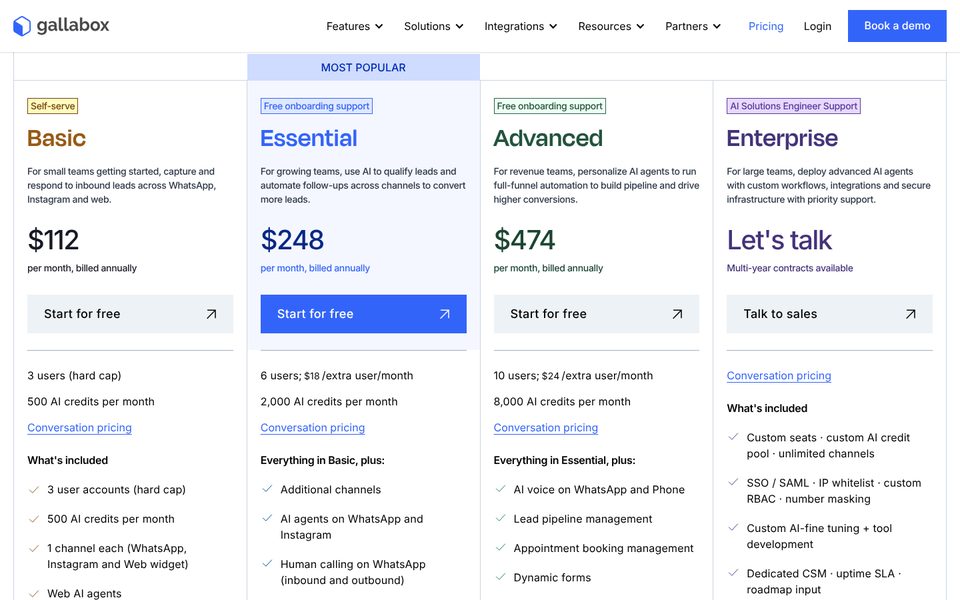The width and height of the screenshot is (960, 600).
Task: Open Conversation pricing under Essential plan
Action: (313, 427)
